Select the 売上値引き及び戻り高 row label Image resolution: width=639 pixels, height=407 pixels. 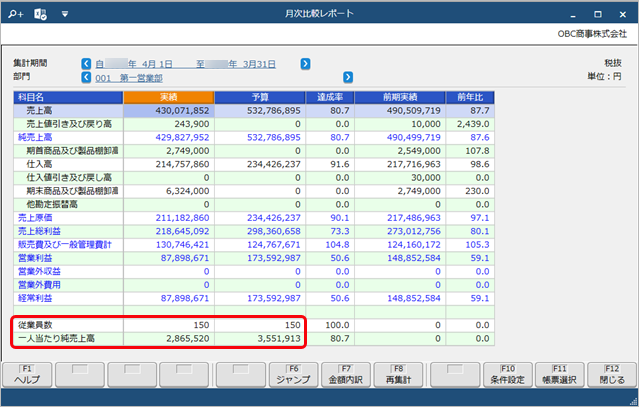(x=69, y=124)
